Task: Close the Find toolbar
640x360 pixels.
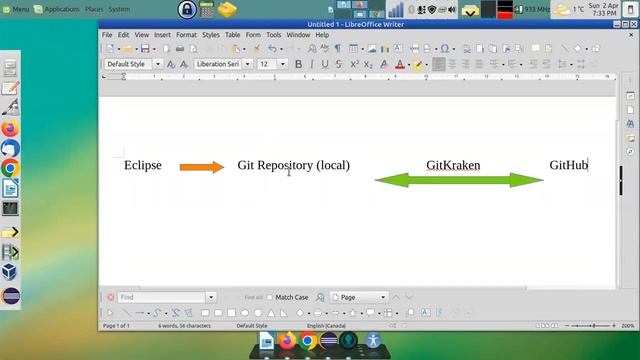Action: 111,297
